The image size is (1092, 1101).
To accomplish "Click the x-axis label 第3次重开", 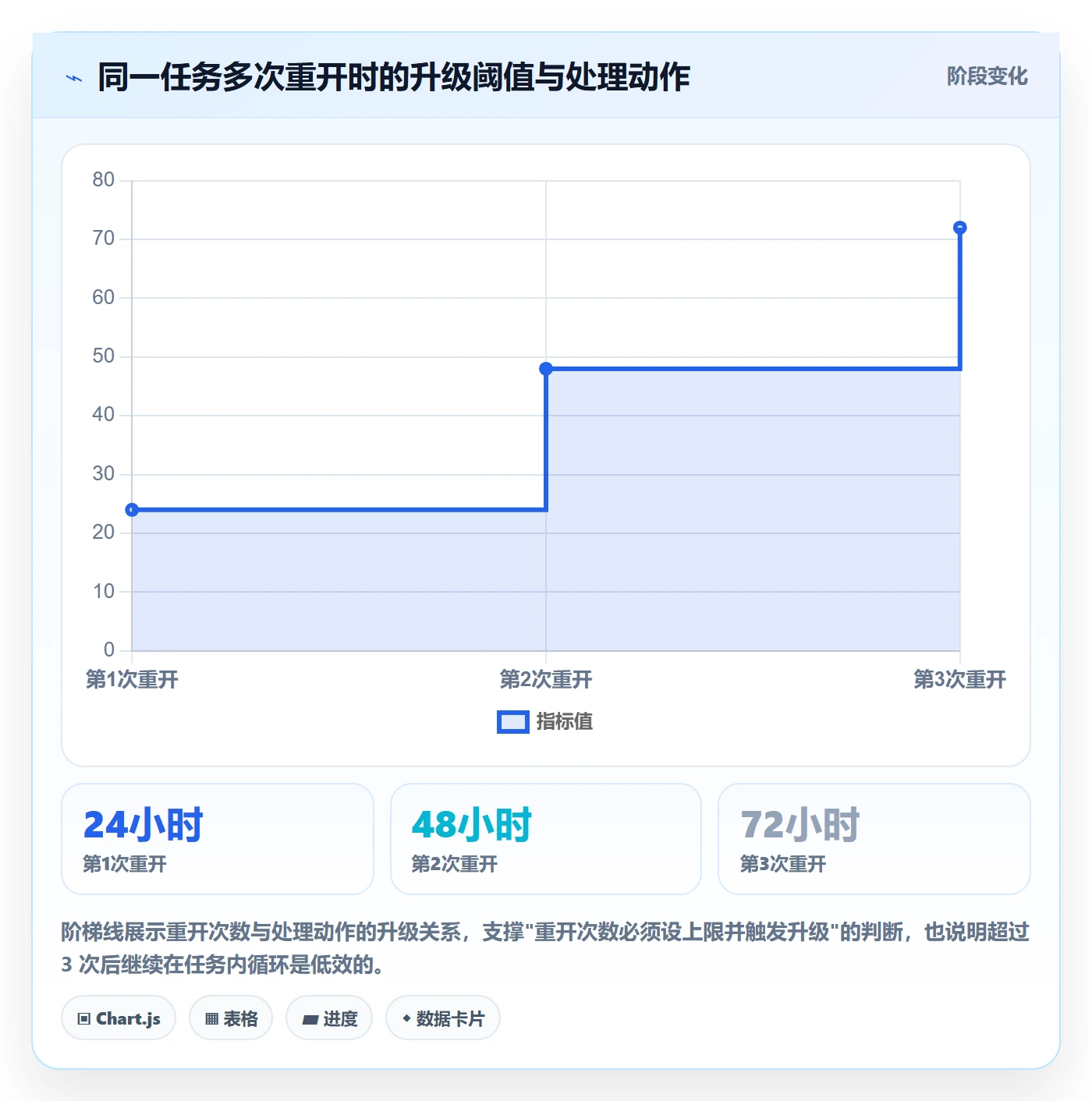I will (x=960, y=680).
